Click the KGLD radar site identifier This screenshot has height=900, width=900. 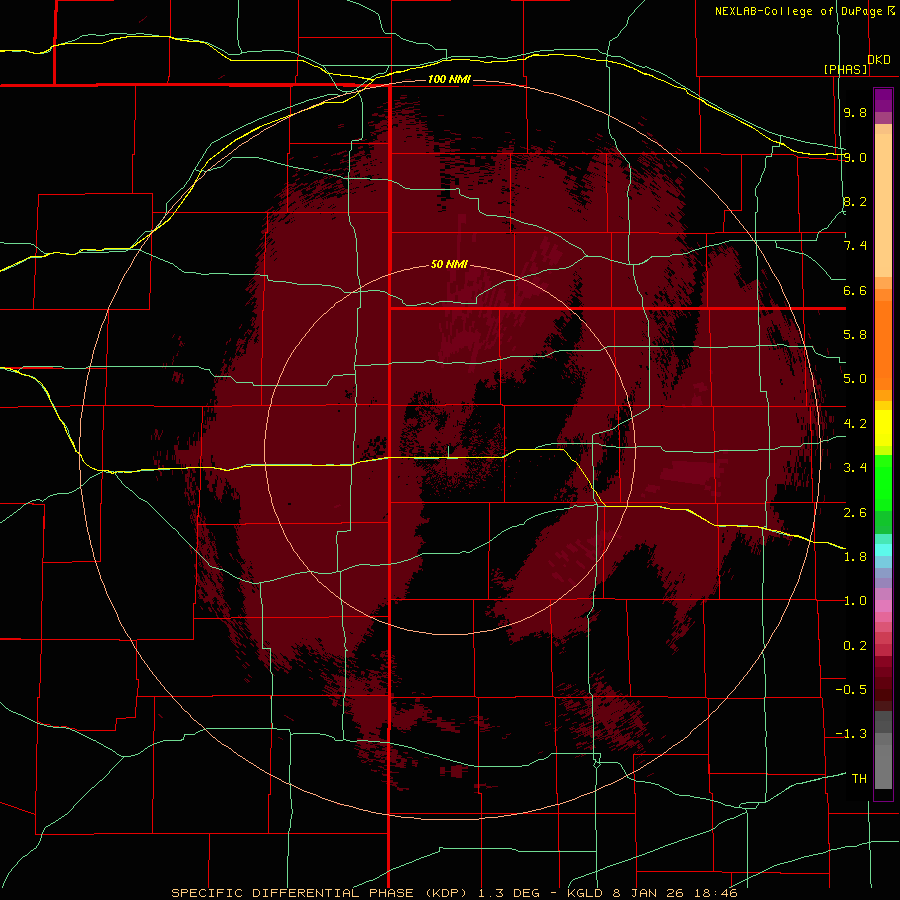click(x=583, y=893)
